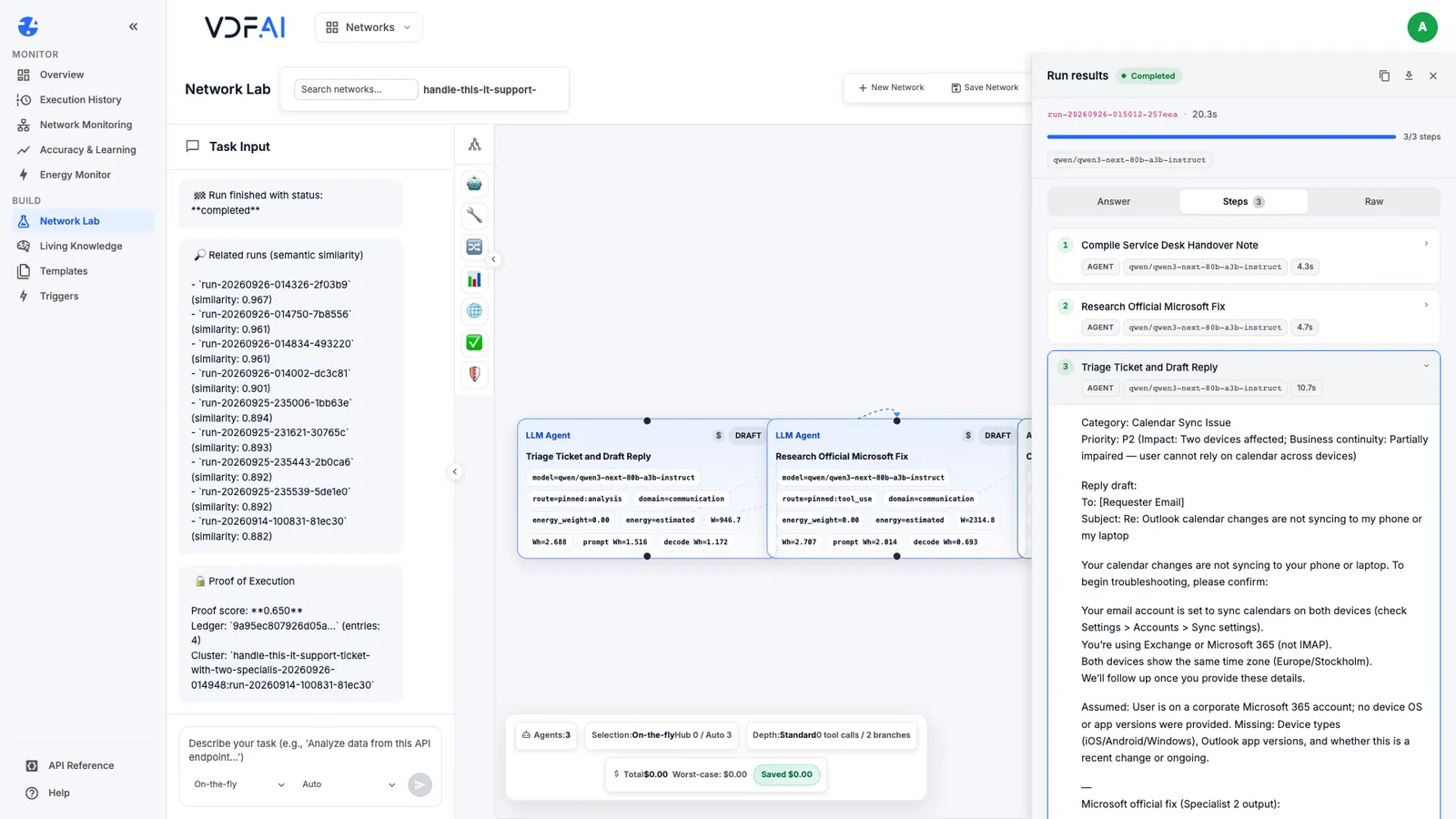Click the run progress bar
Image resolution: width=1456 pixels, height=819 pixels.
click(1221, 136)
